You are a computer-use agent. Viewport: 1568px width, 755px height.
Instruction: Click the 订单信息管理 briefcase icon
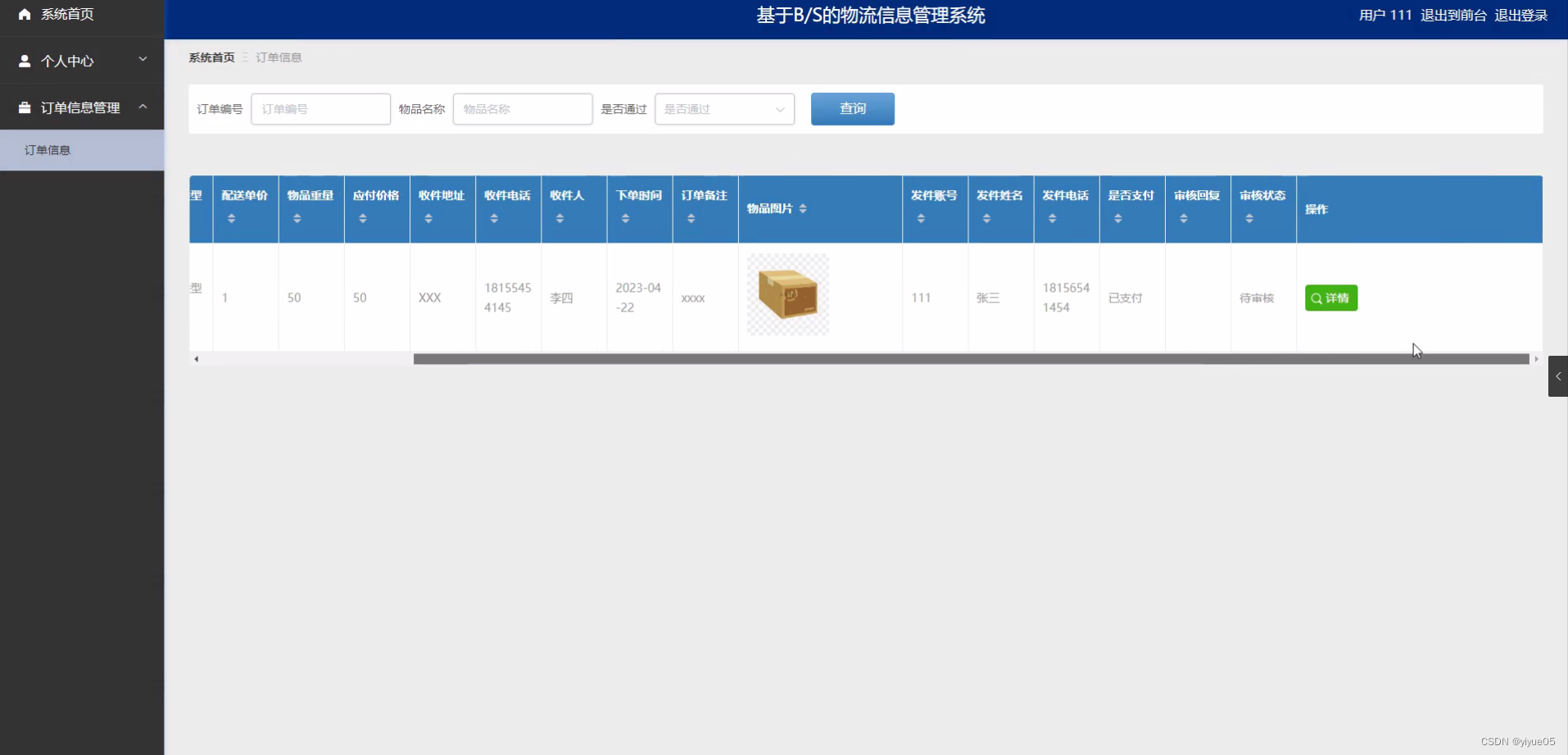click(25, 107)
